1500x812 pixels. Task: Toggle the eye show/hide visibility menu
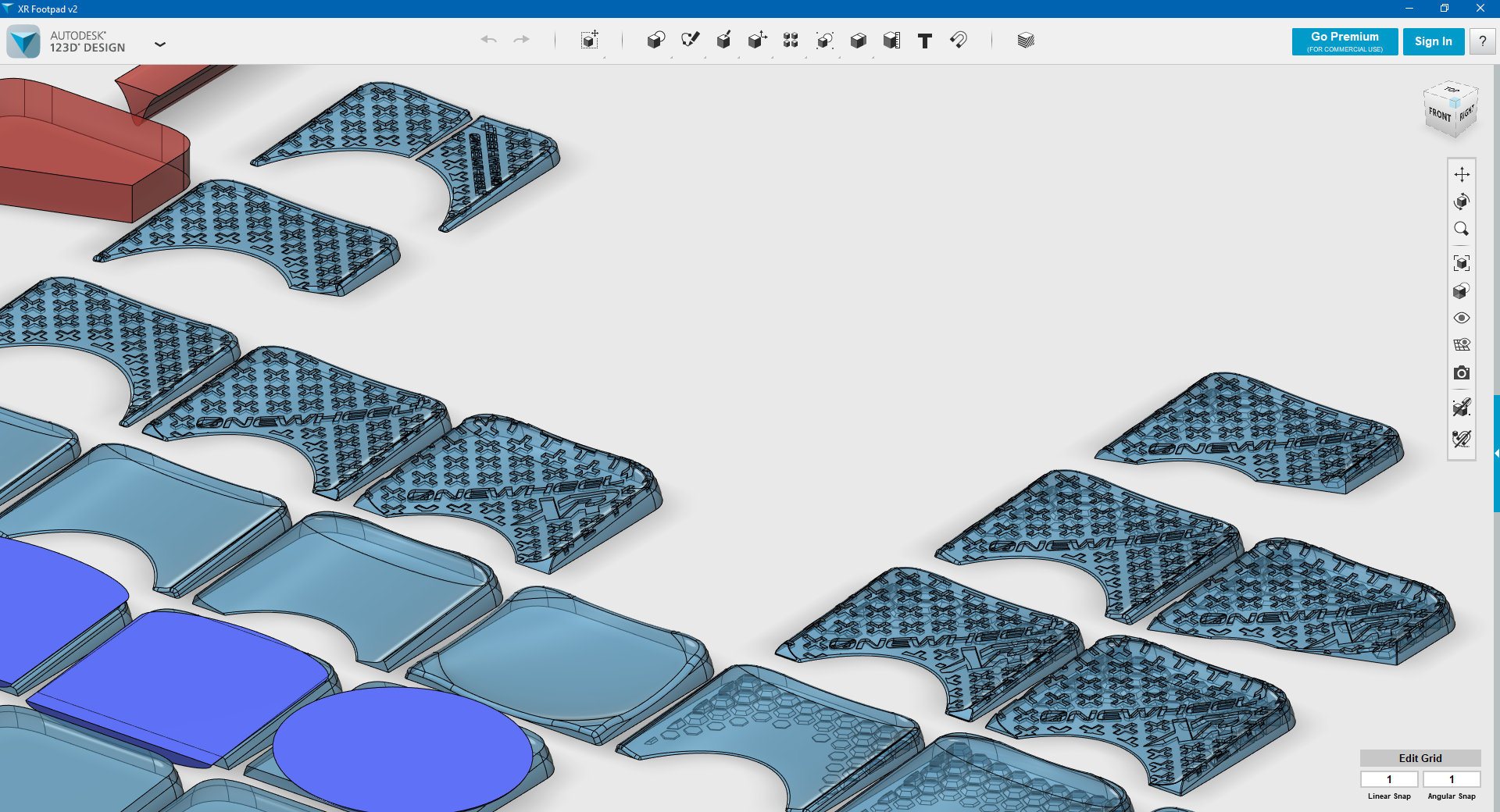point(1462,318)
